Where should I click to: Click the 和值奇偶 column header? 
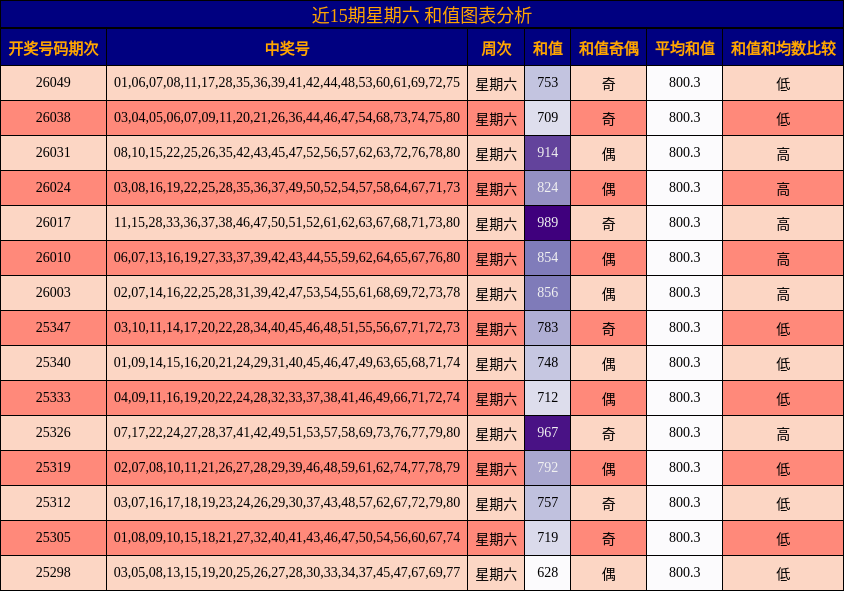[x=609, y=45]
